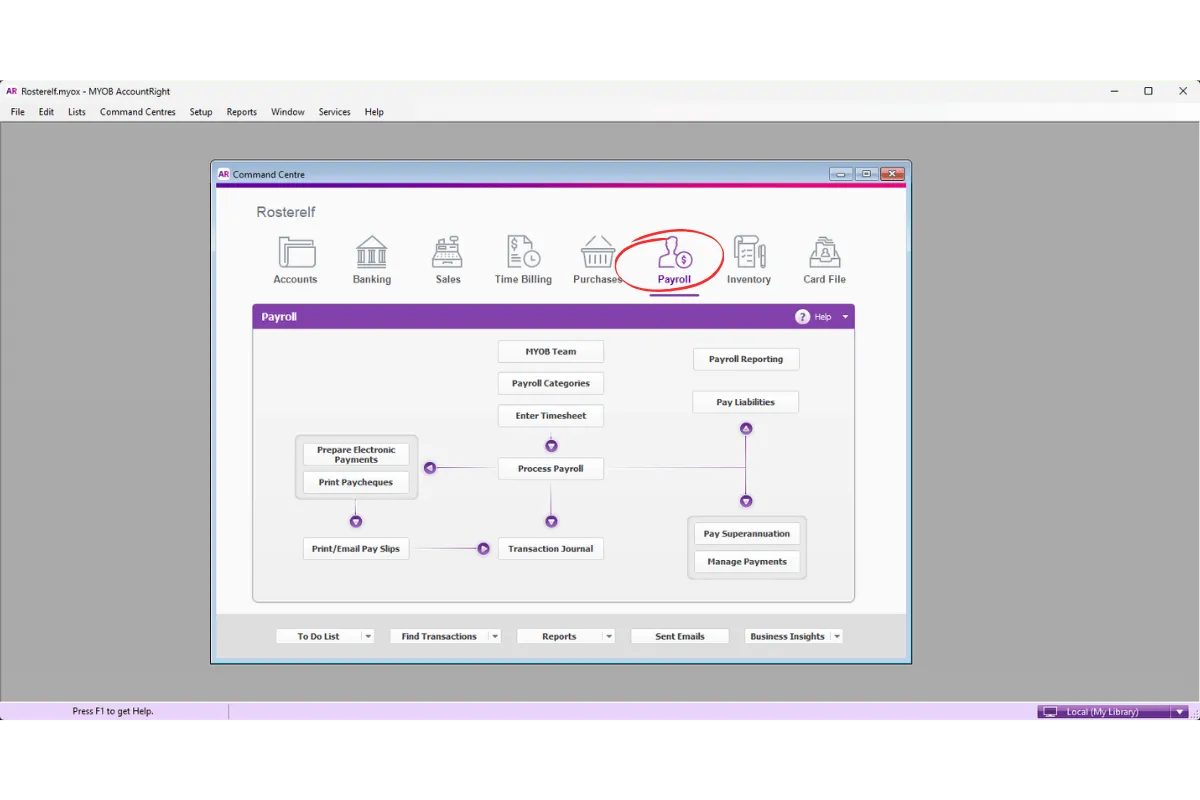Open Payroll Categories
Screen dimensions: 1200x800
(x=551, y=384)
